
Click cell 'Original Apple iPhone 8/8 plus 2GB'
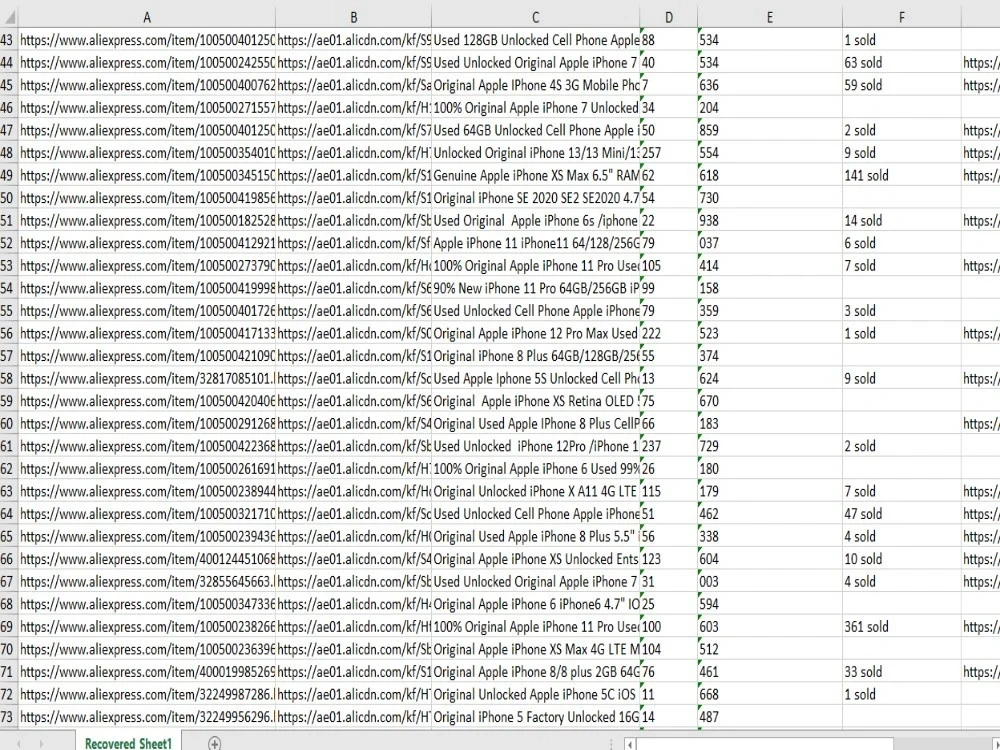coord(536,672)
